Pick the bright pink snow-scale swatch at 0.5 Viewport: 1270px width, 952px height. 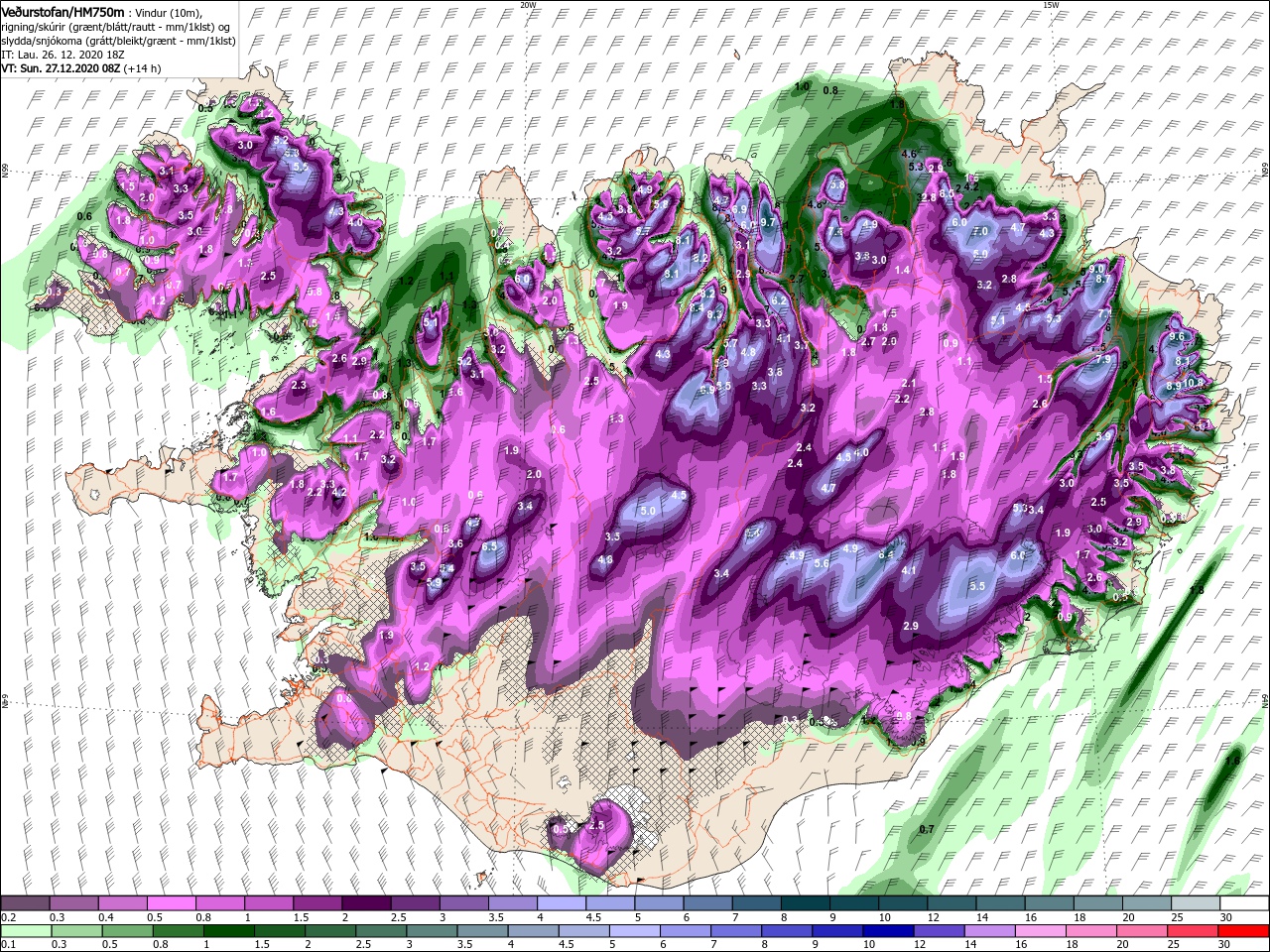[172, 902]
